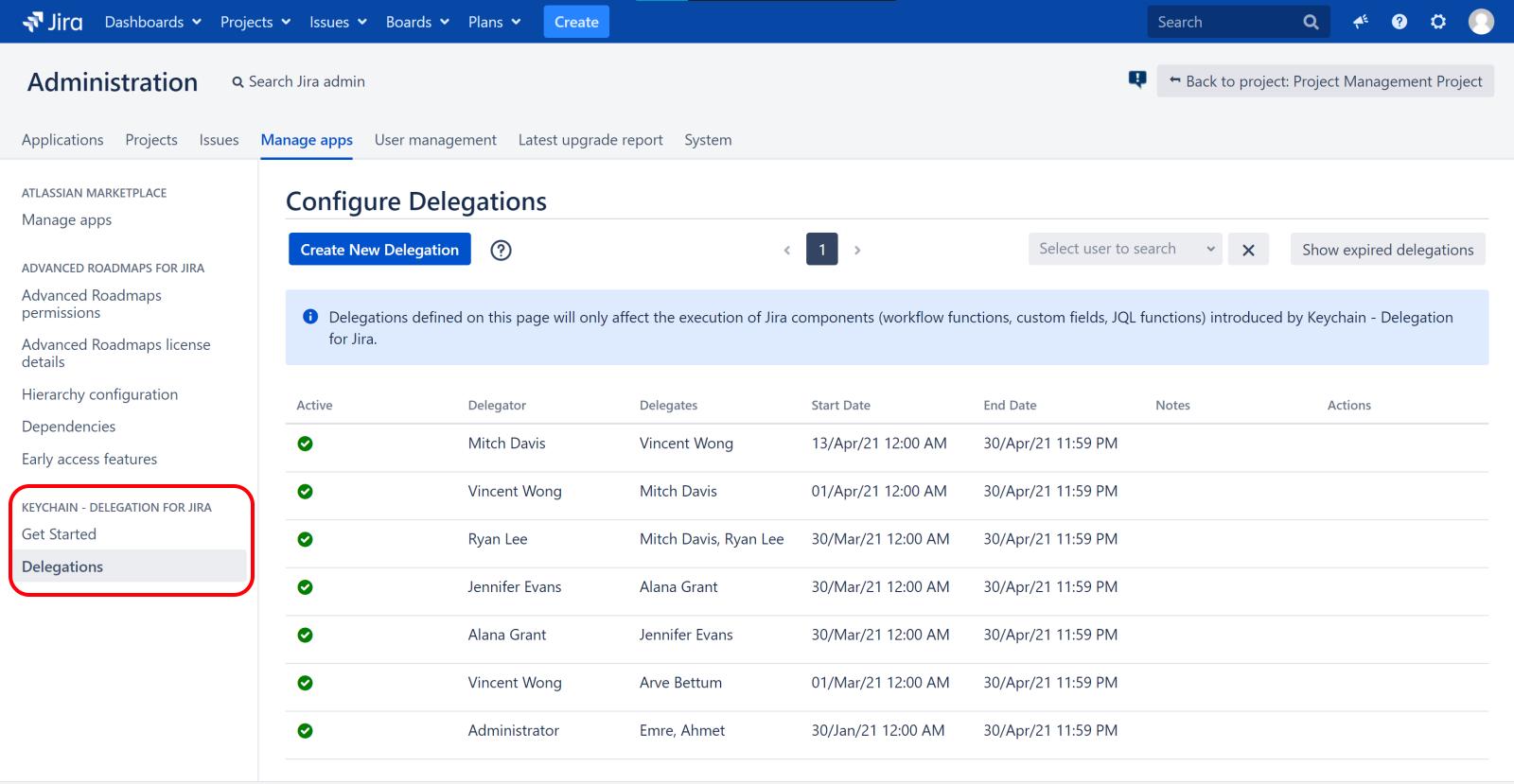1514x784 pixels.
Task: Click Show expired delegations button
Action: [x=1387, y=250]
